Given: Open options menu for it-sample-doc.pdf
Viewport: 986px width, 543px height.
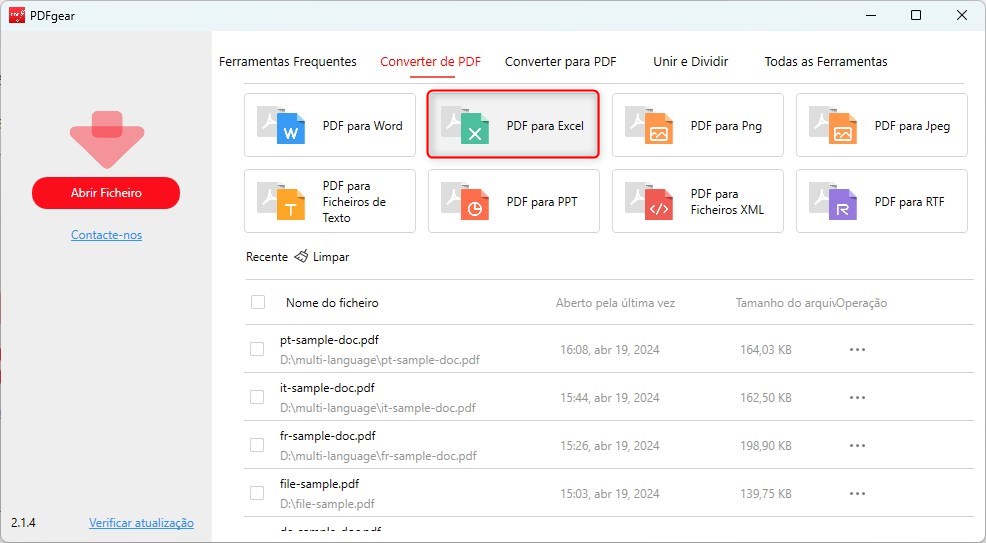Looking at the screenshot, I should pyautogui.click(x=857, y=397).
